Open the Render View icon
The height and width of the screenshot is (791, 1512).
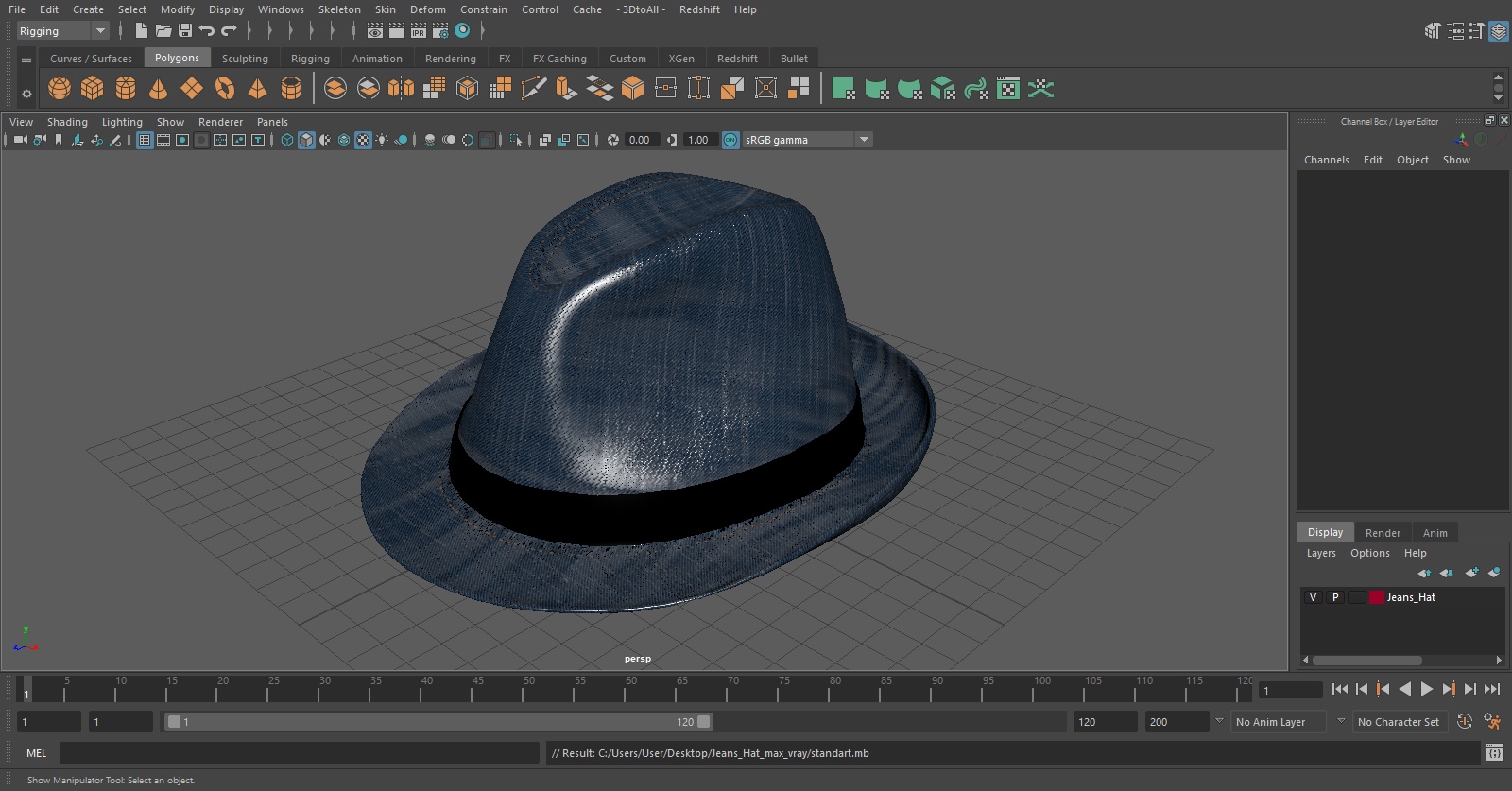[375, 31]
